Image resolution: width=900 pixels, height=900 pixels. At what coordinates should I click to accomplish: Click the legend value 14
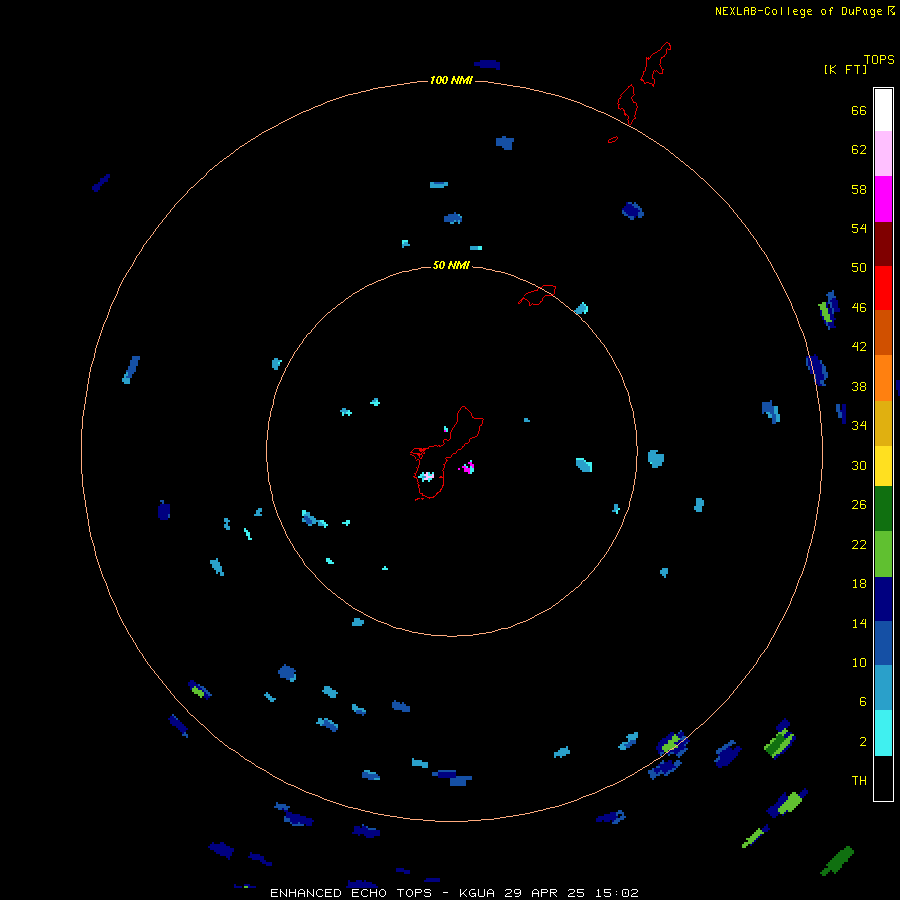(x=859, y=624)
